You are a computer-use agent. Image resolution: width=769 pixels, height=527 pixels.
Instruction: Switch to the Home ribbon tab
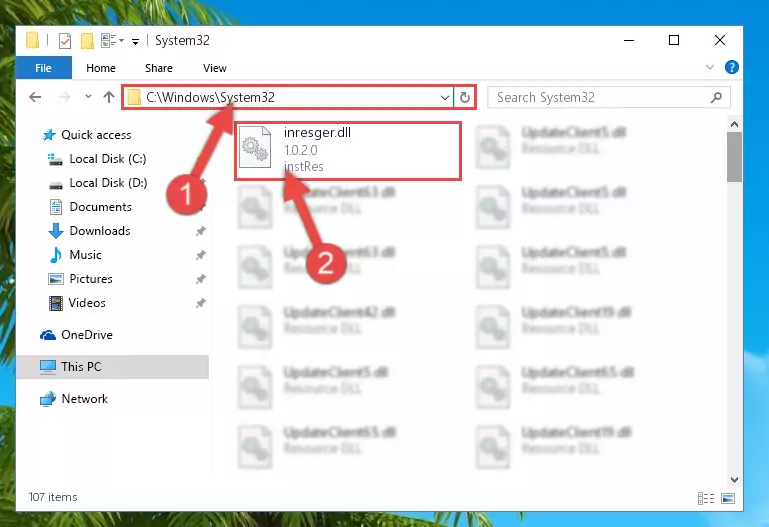(x=101, y=68)
